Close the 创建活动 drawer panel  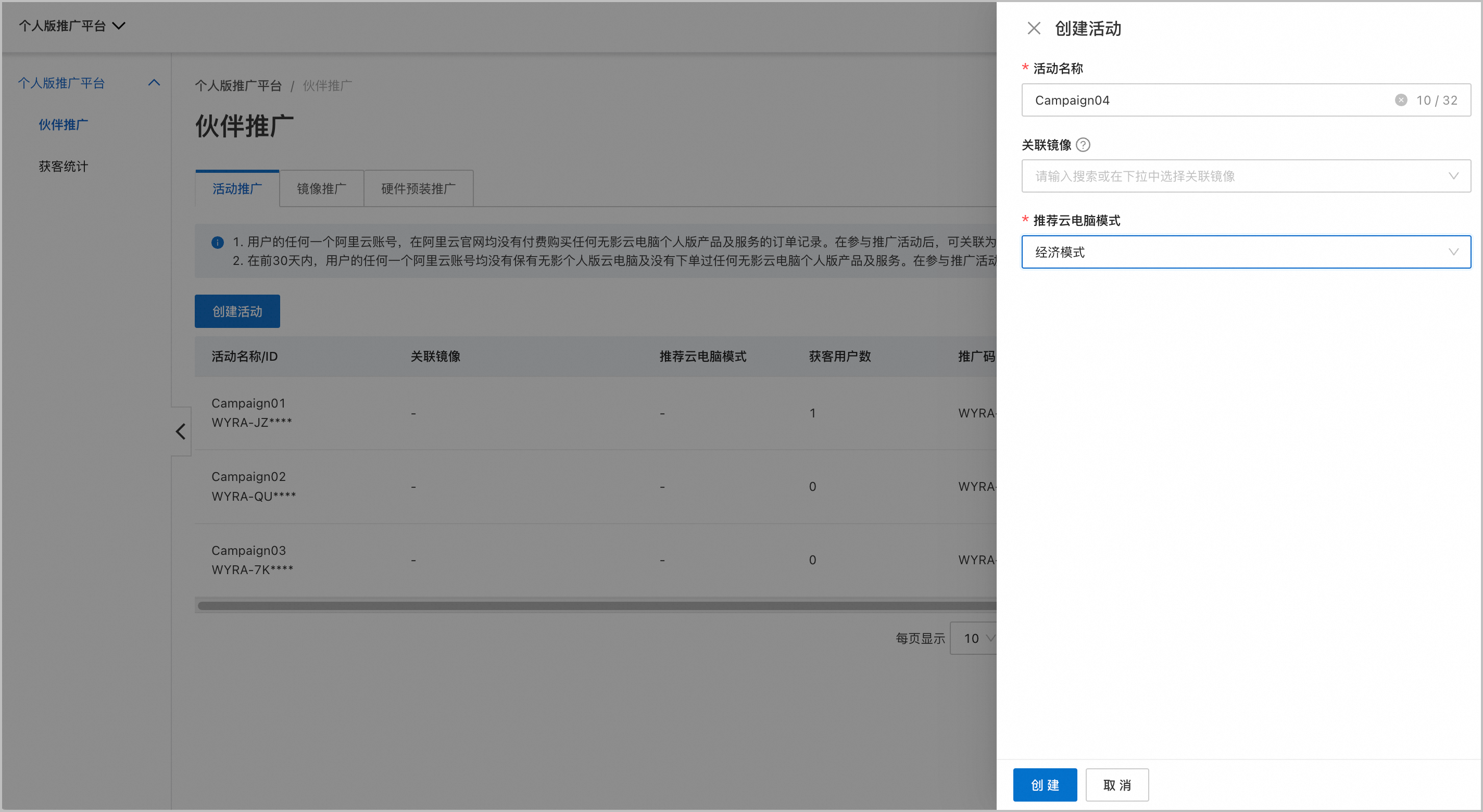1034,28
